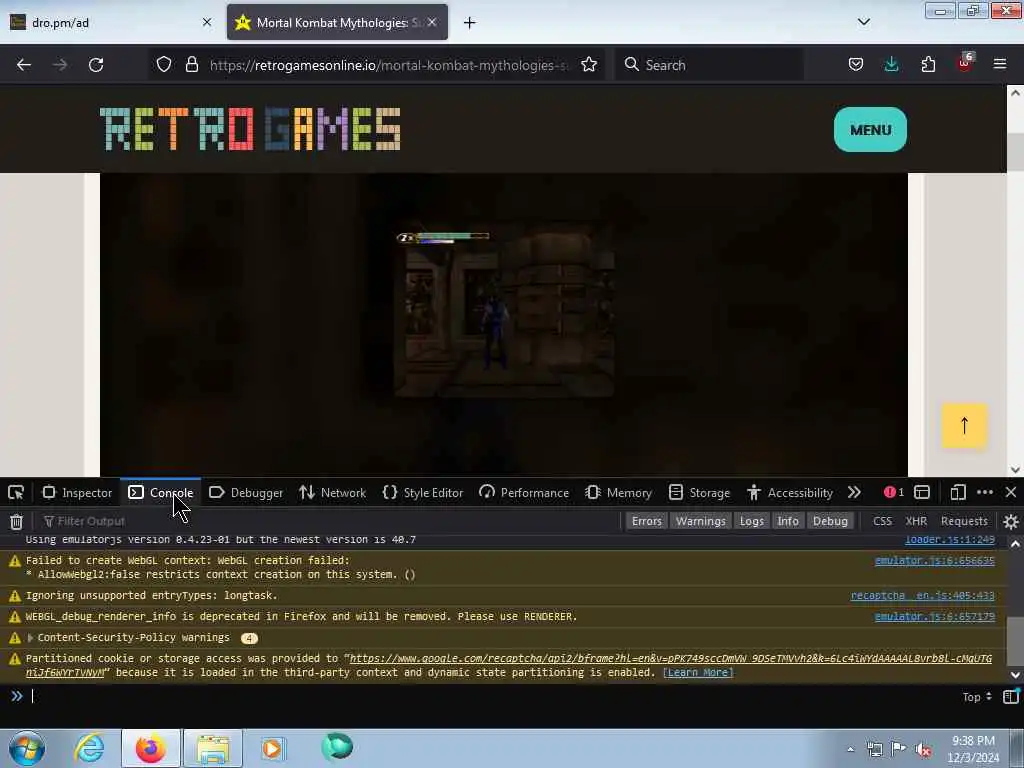Toggle the CSS filter
Image resolution: width=1024 pixels, height=768 pixels.
(x=882, y=521)
